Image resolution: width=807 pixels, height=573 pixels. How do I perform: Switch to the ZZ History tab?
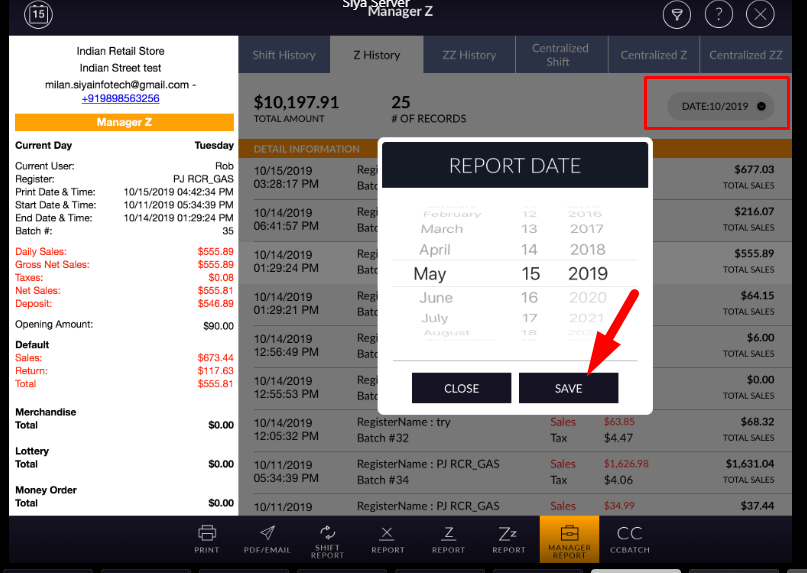click(x=469, y=55)
